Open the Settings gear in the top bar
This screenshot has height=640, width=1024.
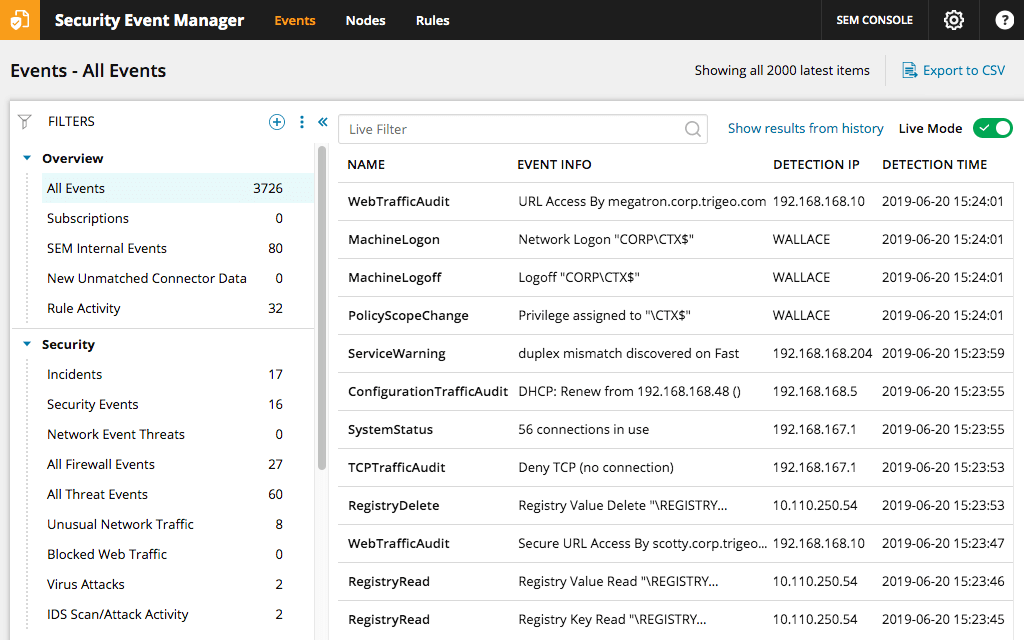[x=953, y=20]
